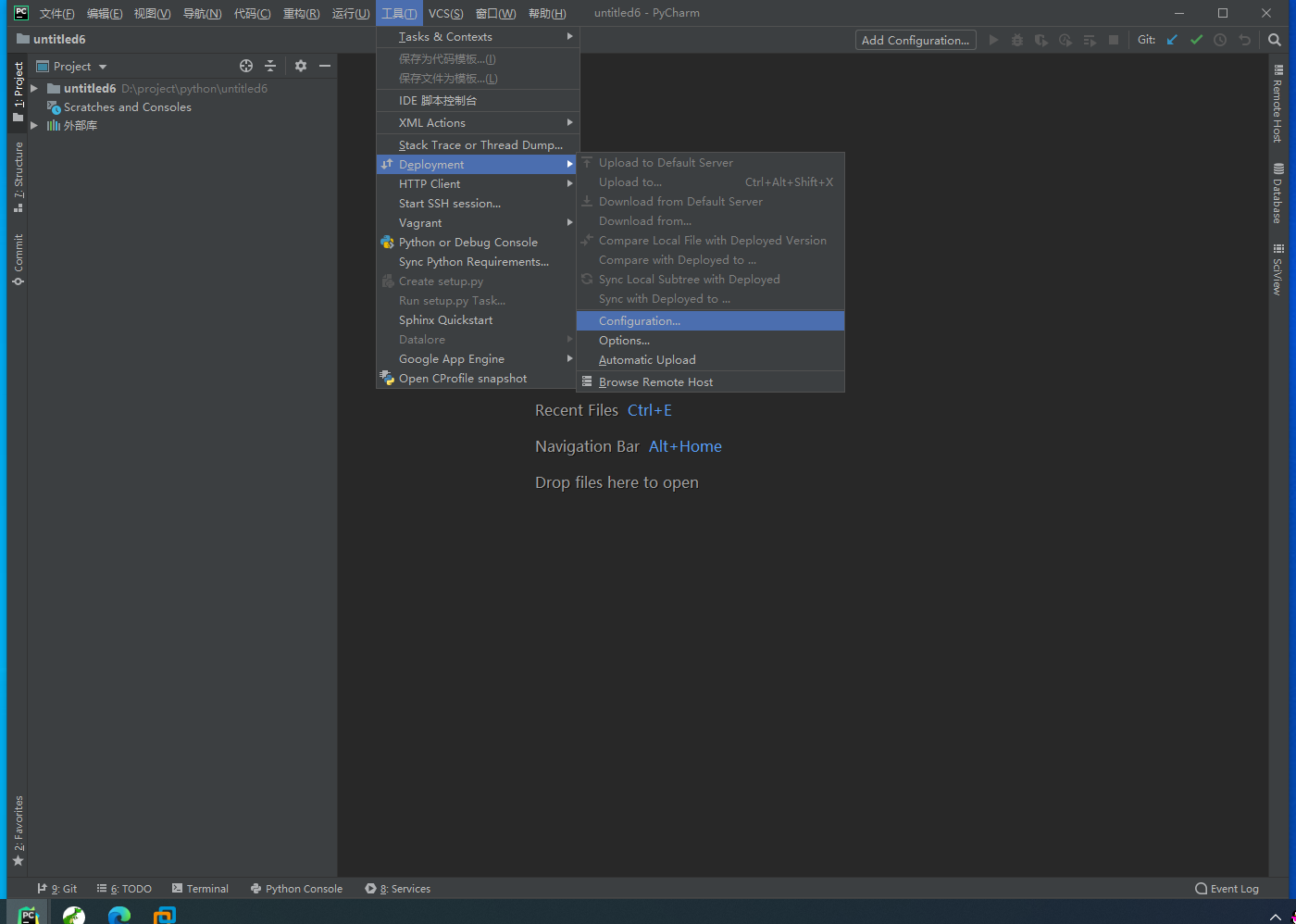1296x924 pixels.
Task: Hide the Project panel with minus icon
Action: 325,66
